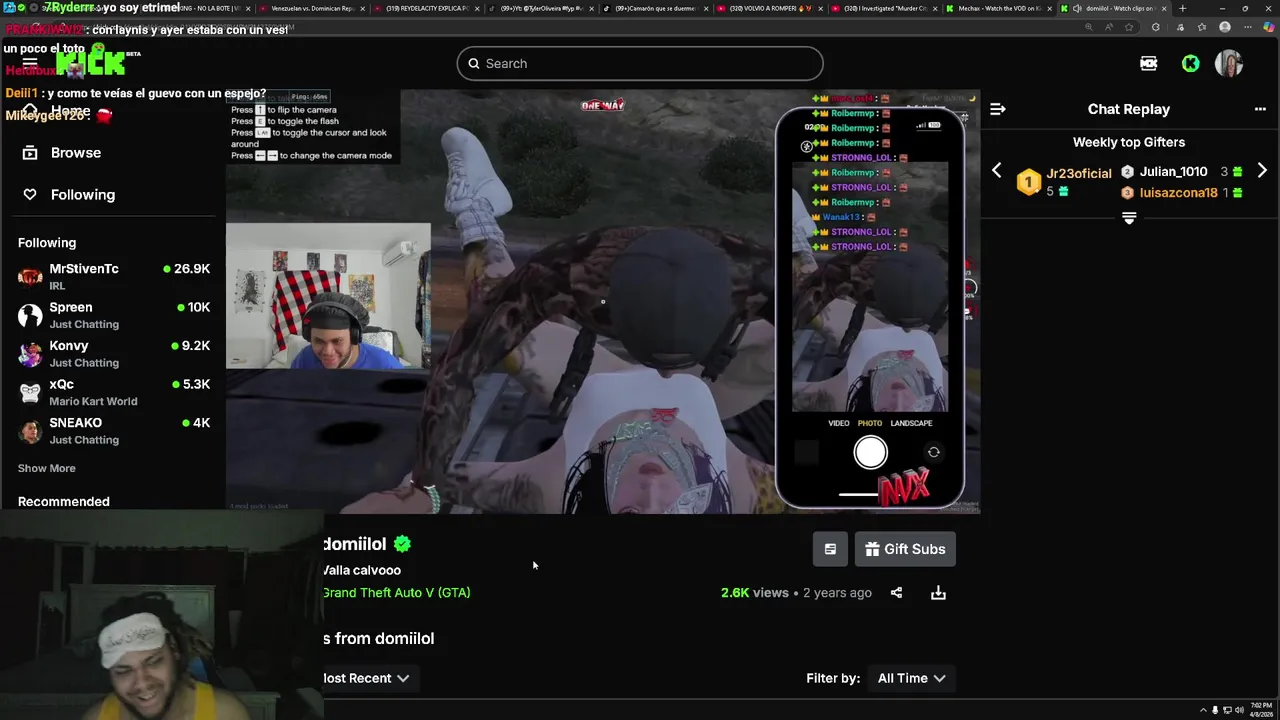Open the Most Recent sort dropdown
1280x720 pixels.
pyautogui.click(x=366, y=678)
